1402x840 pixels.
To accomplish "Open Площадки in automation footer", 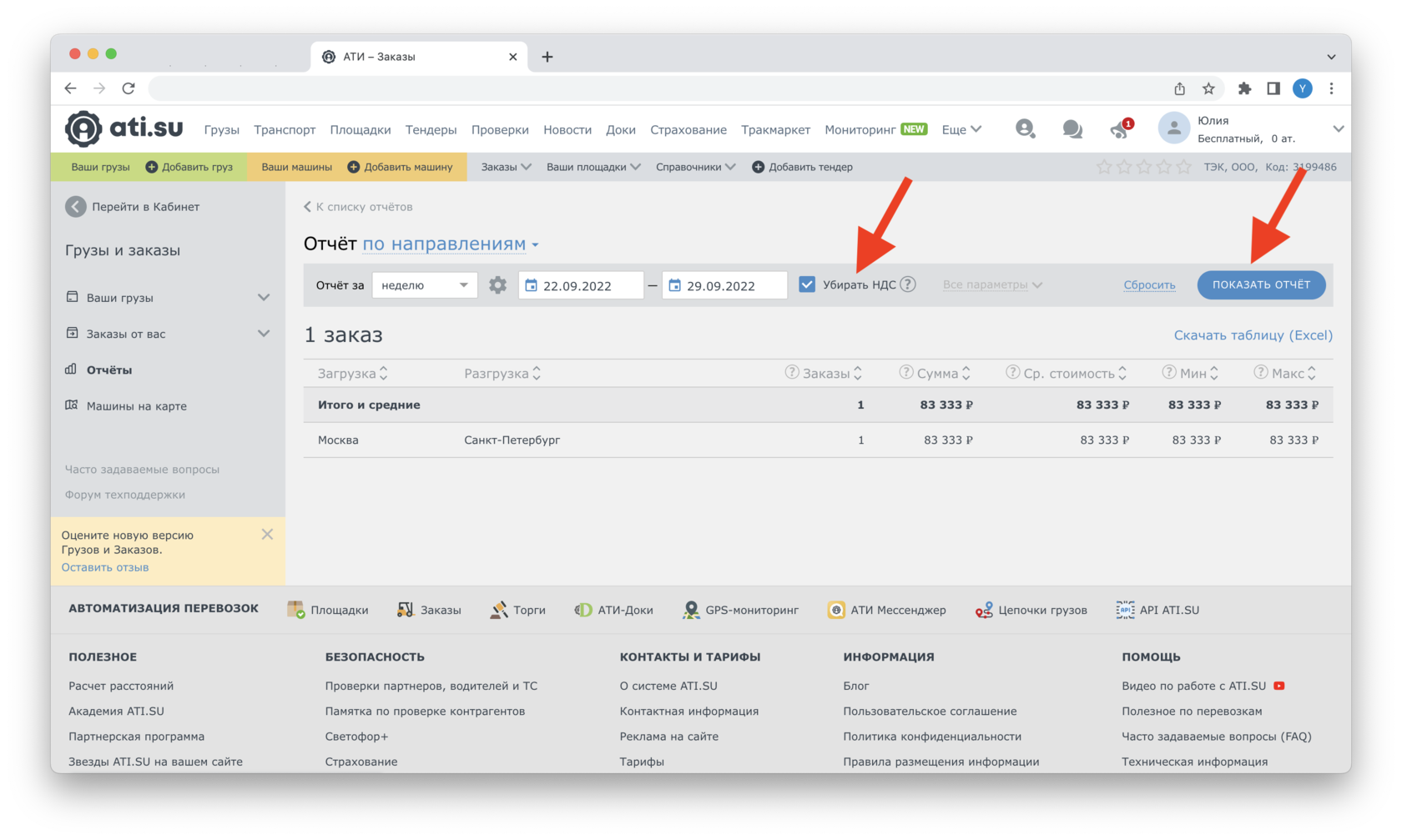I will (328, 610).
